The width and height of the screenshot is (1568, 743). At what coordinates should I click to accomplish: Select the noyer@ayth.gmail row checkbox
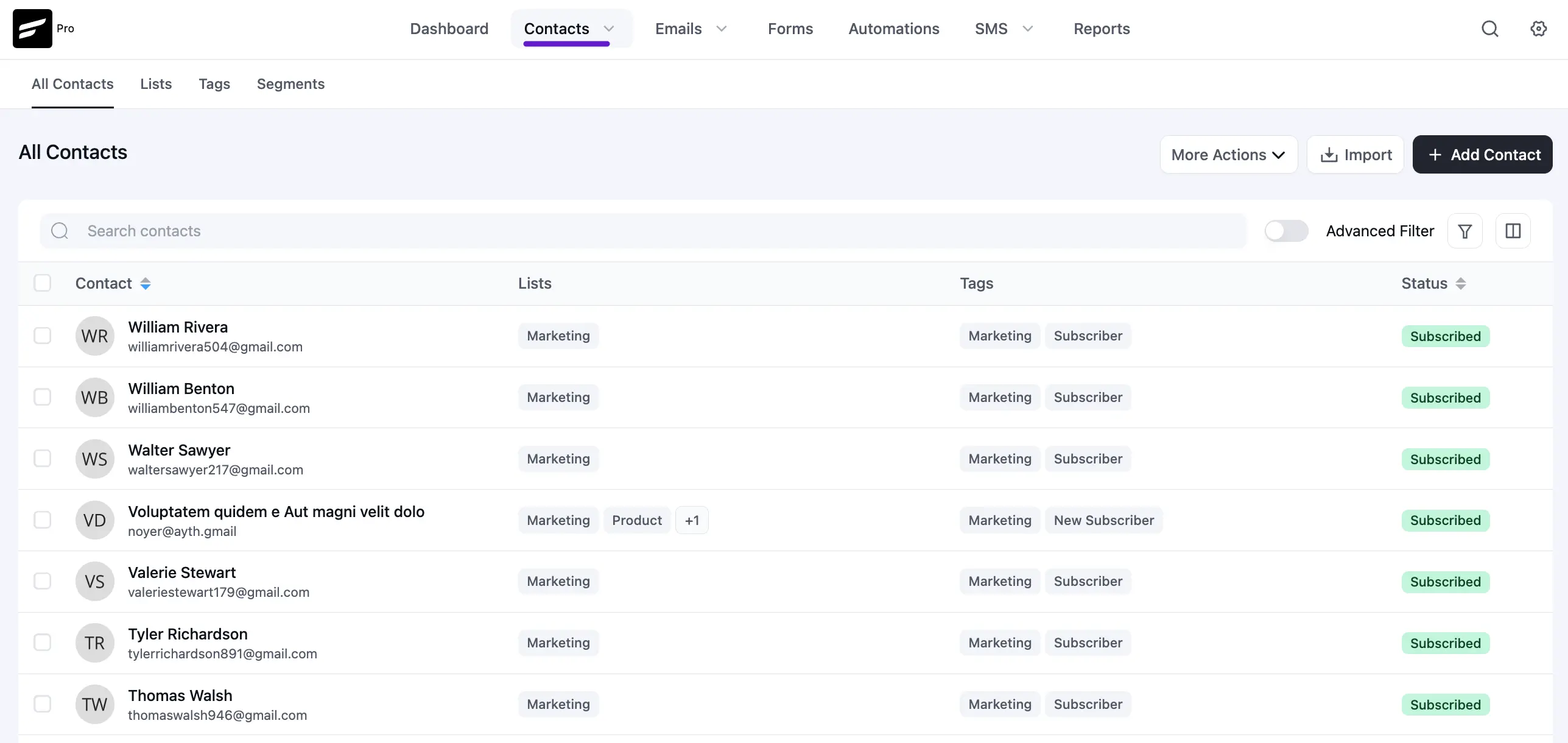coord(43,520)
